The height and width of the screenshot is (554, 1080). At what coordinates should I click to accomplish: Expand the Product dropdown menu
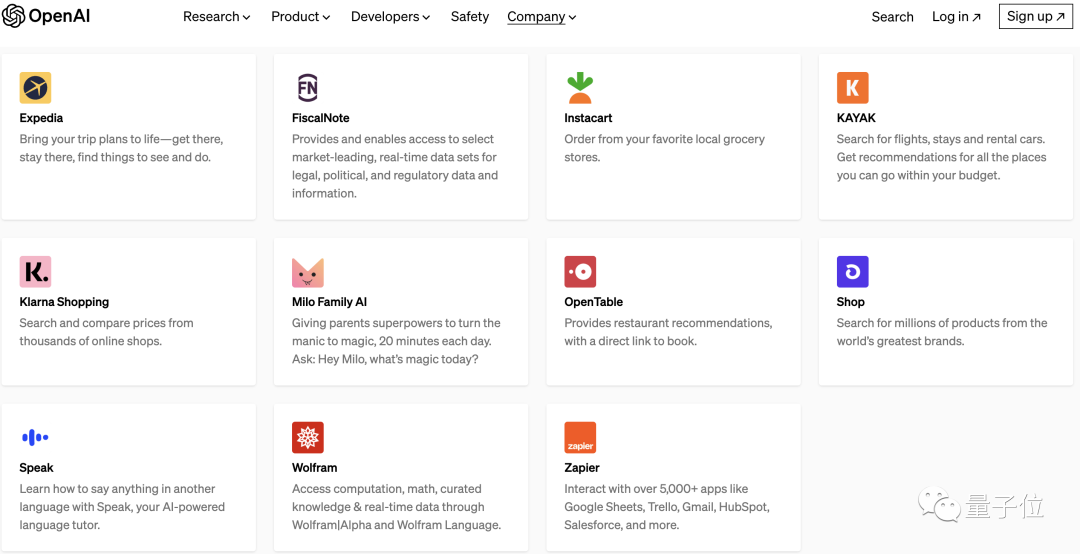301,16
